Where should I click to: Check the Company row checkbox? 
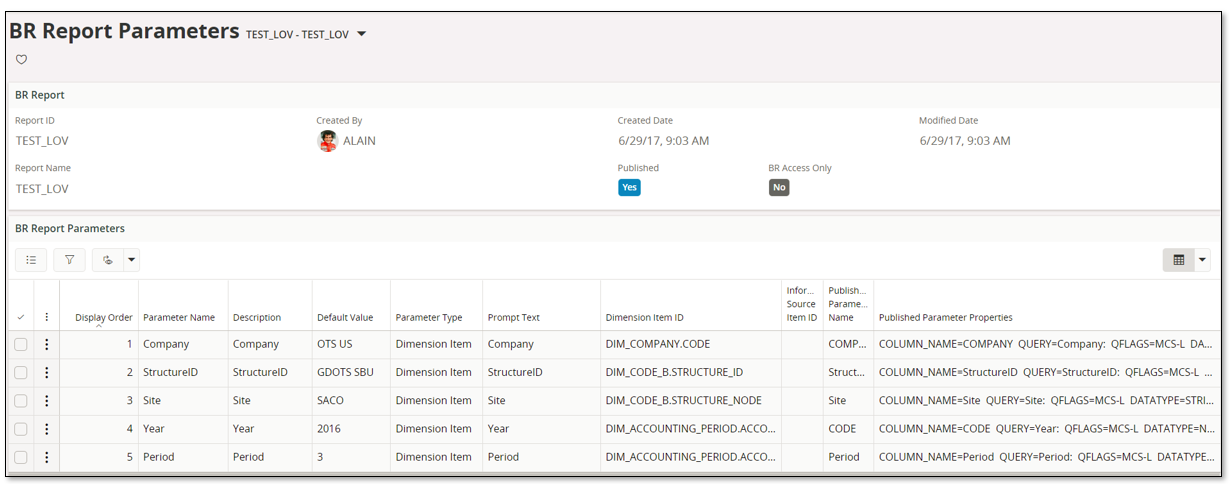click(21, 344)
